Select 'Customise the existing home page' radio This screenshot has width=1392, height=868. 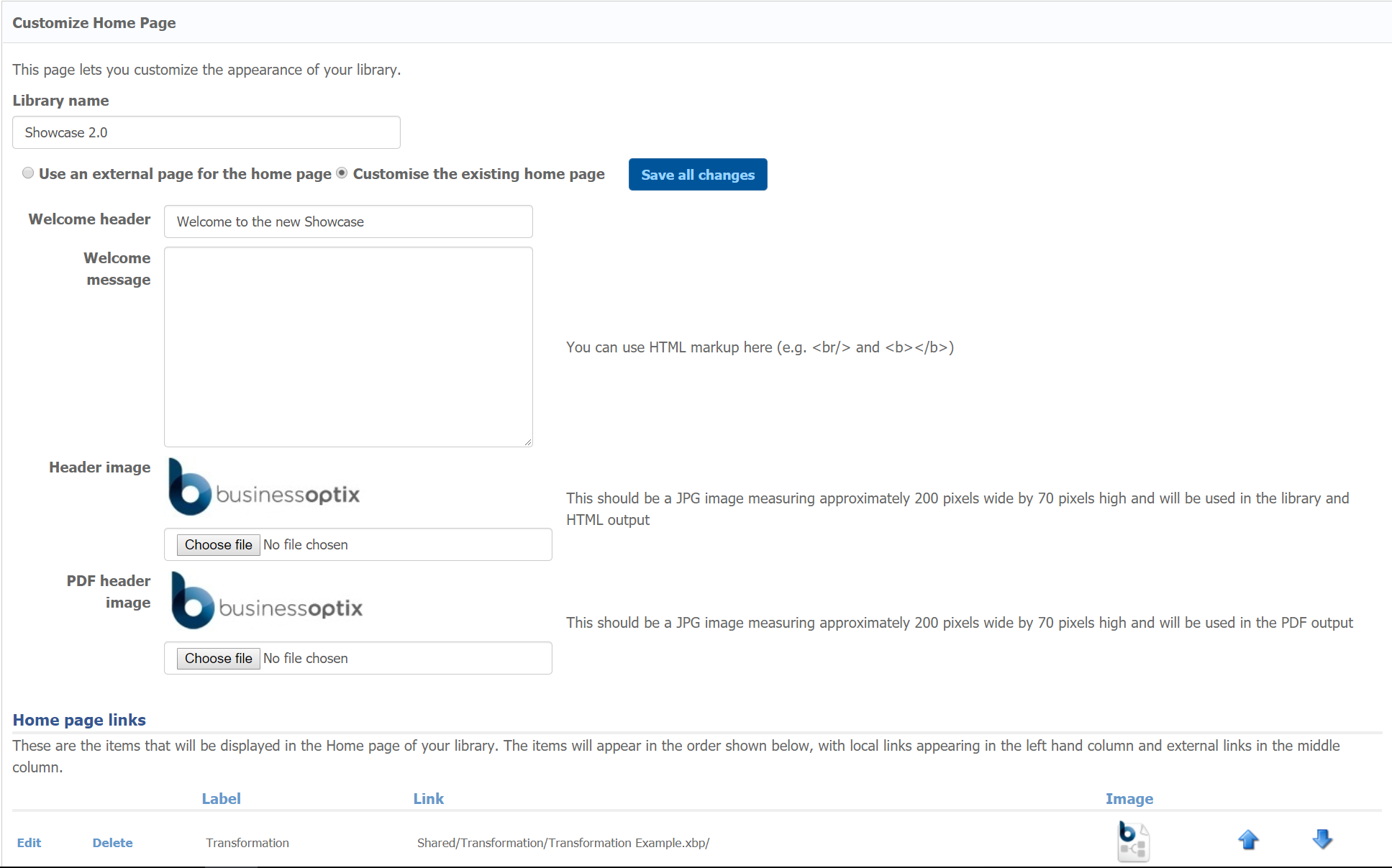(342, 173)
